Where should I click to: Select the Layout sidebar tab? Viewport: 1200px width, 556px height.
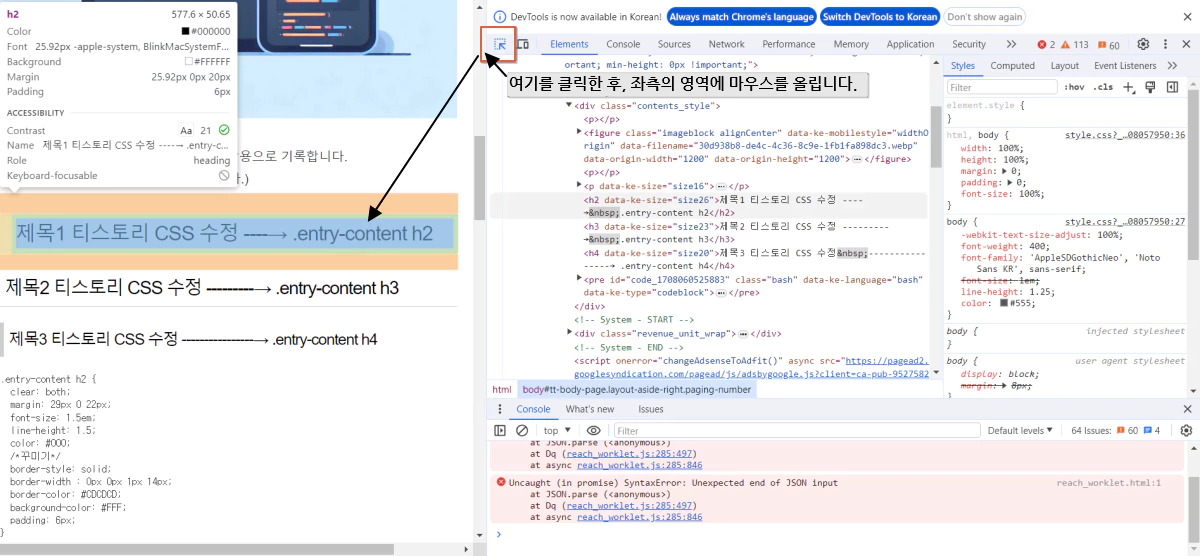click(1064, 65)
